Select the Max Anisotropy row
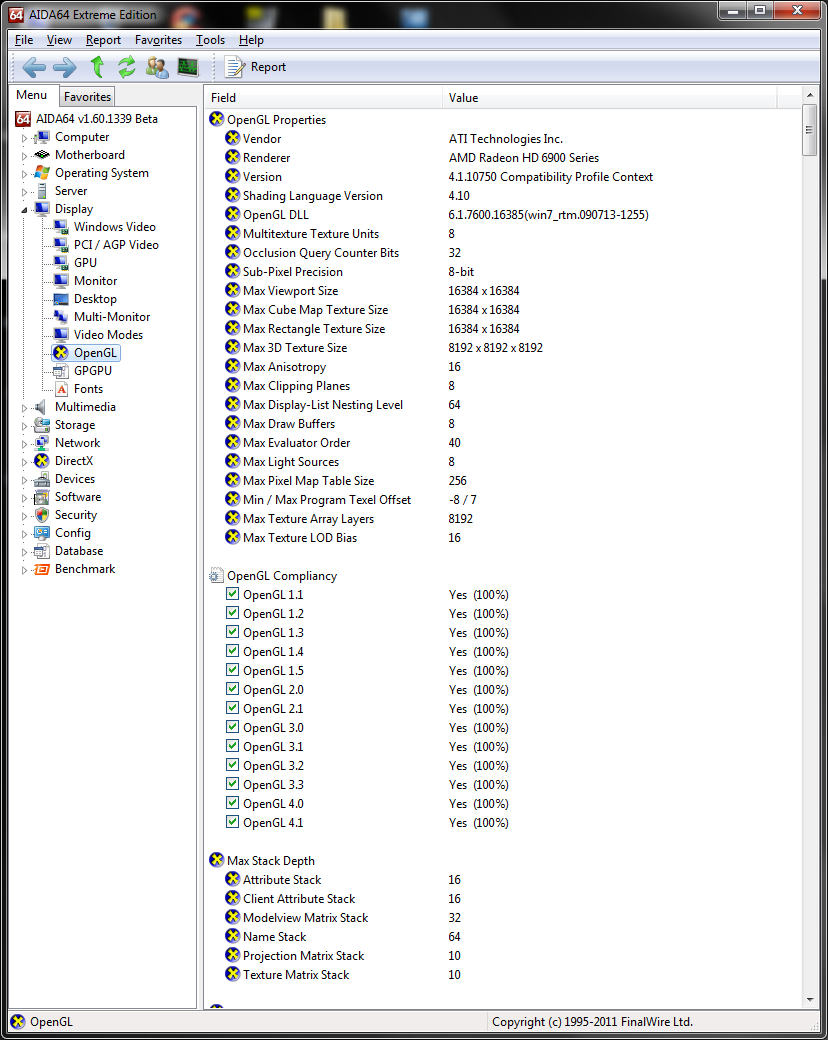 click(502, 367)
